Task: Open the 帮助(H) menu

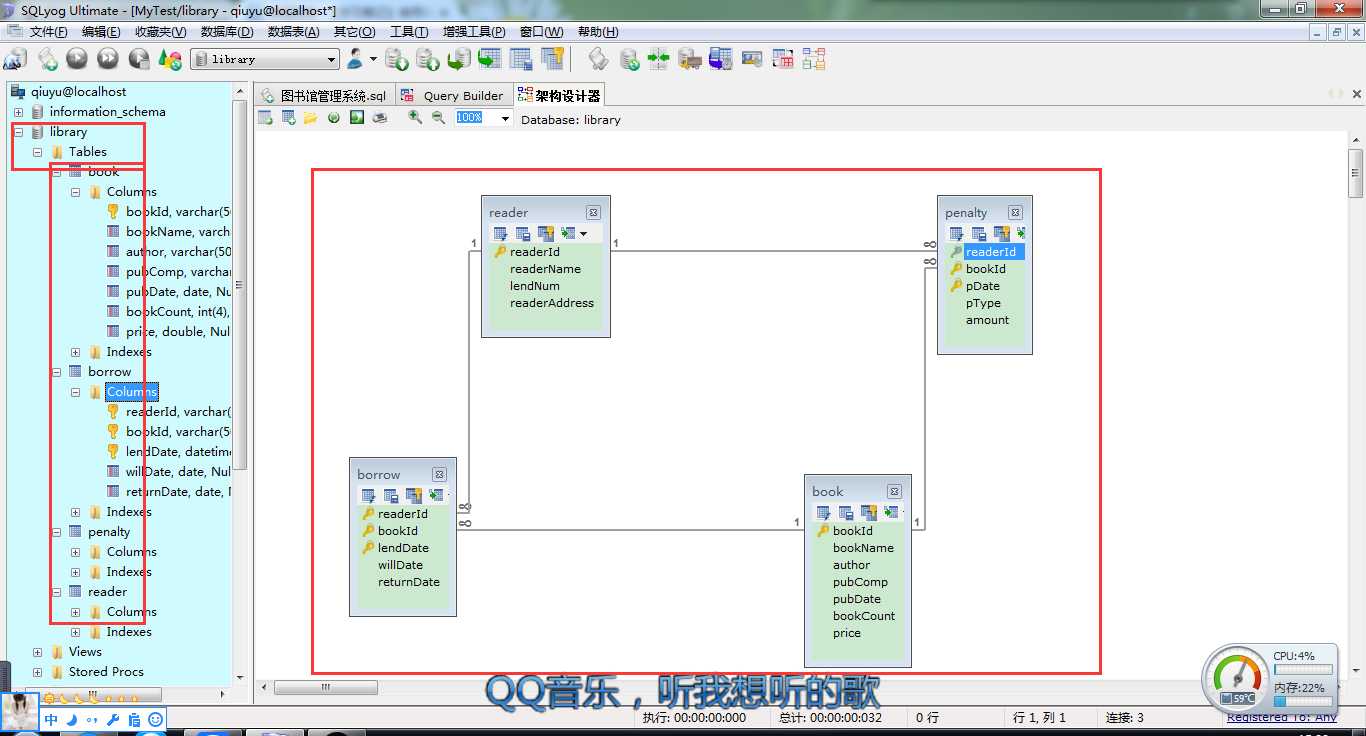Action: point(598,32)
